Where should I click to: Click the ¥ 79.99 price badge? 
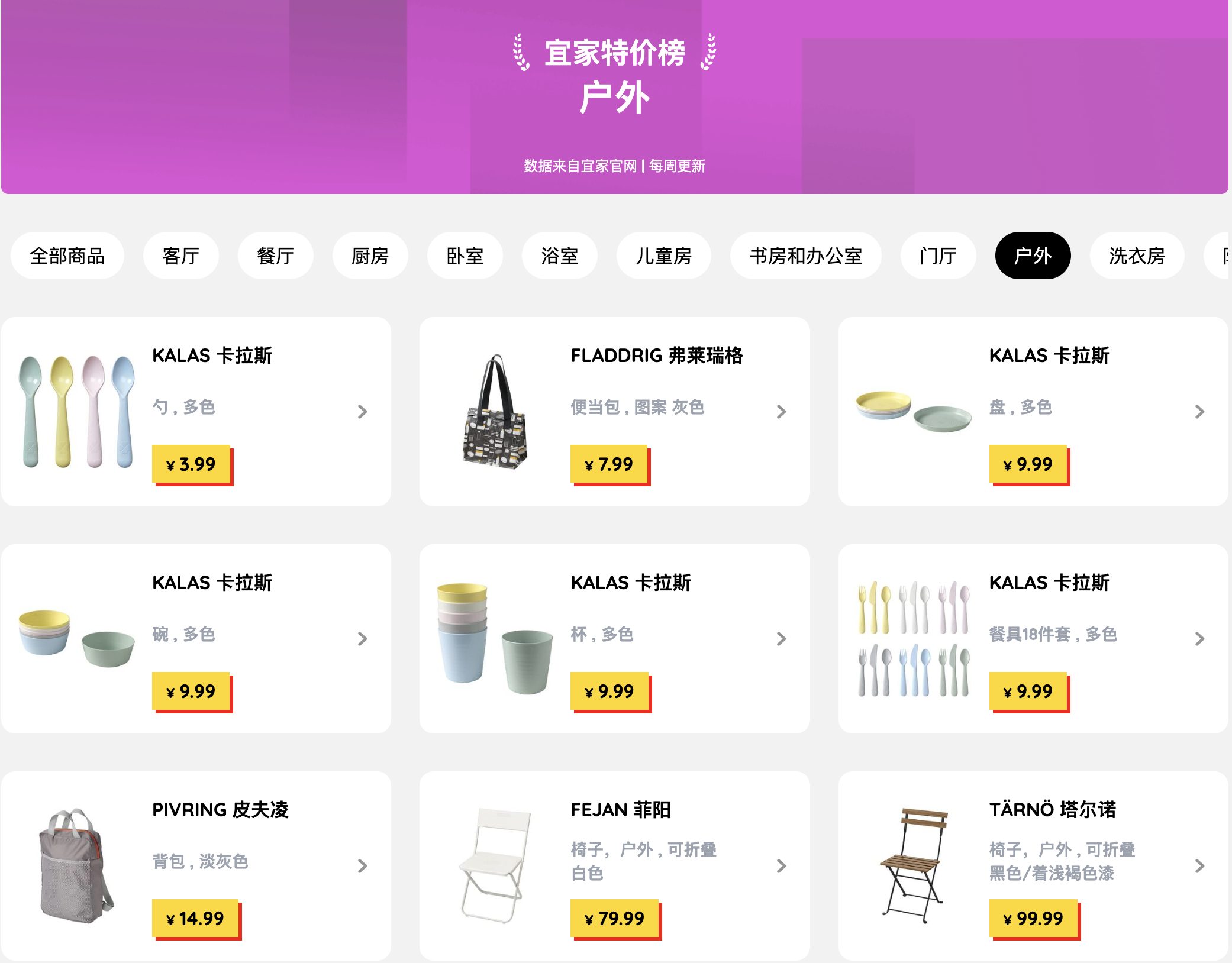[615, 919]
